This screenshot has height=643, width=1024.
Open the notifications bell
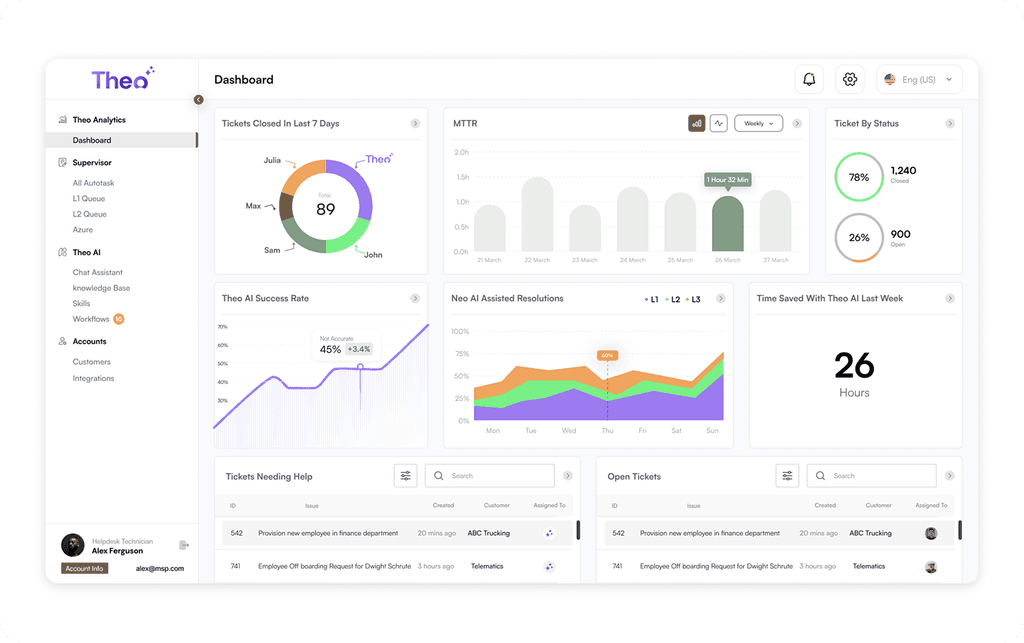[809, 80]
